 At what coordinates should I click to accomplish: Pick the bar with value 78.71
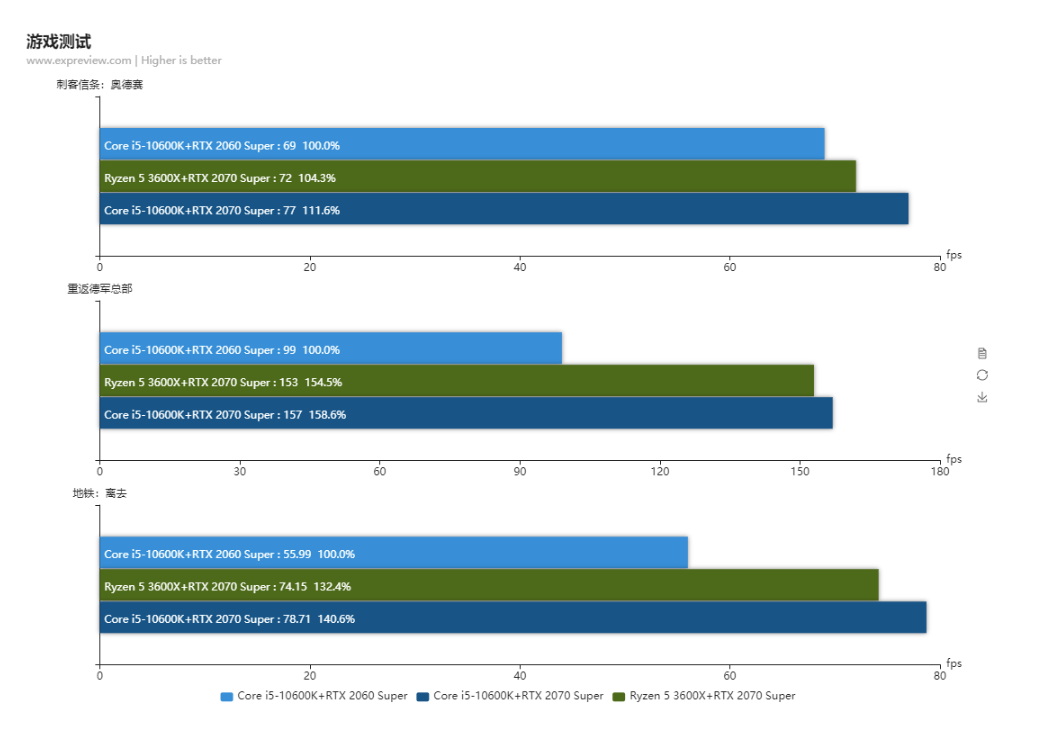[x=513, y=618]
